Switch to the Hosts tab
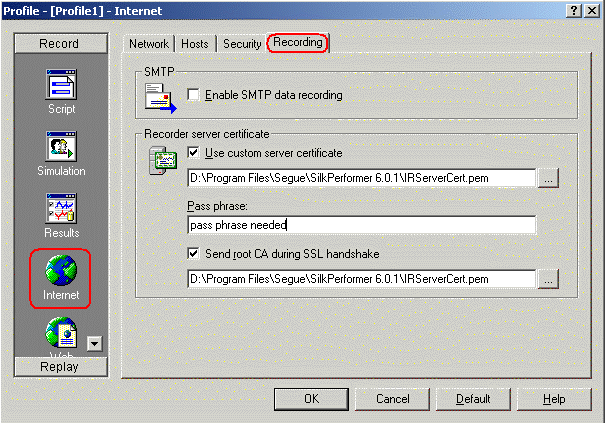Image resolution: width=605 pixels, height=423 pixels. [x=195, y=44]
